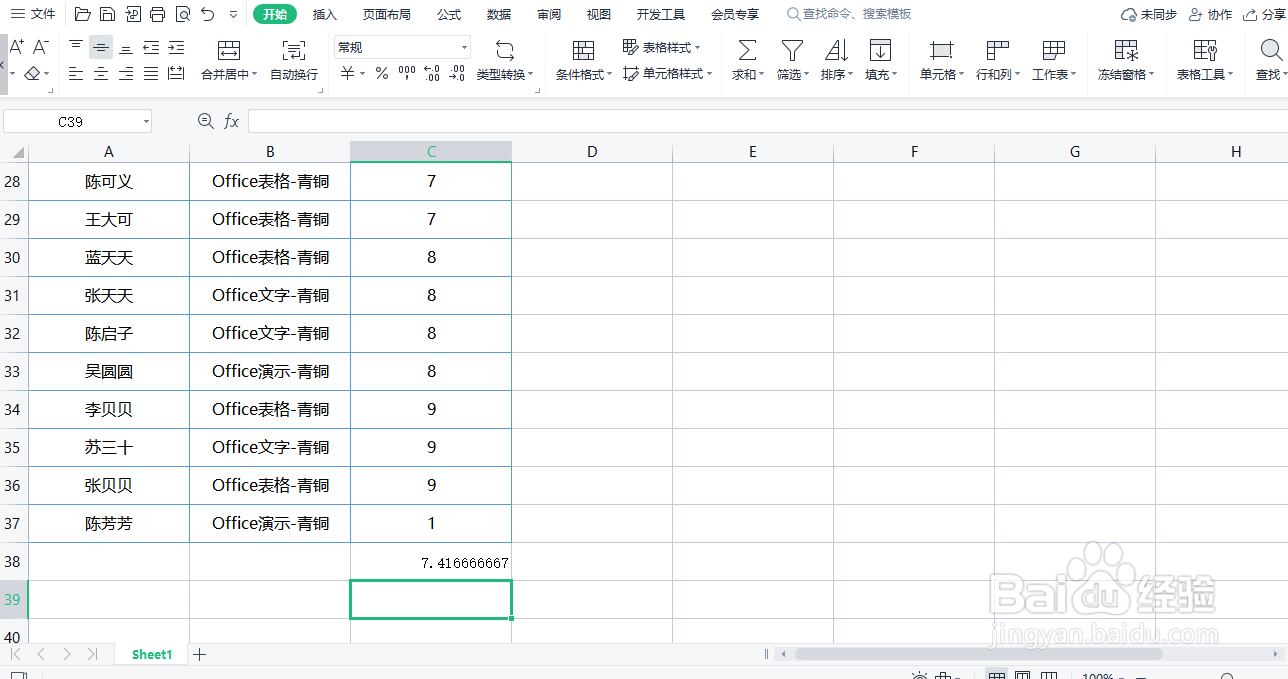Click the export to PDF icon

[x=132, y=15]
